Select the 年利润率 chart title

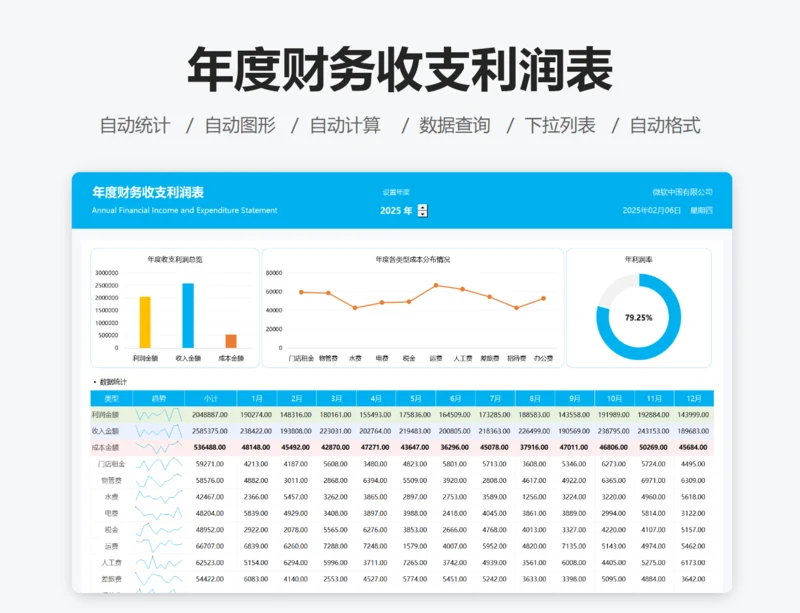click(639, 259)
